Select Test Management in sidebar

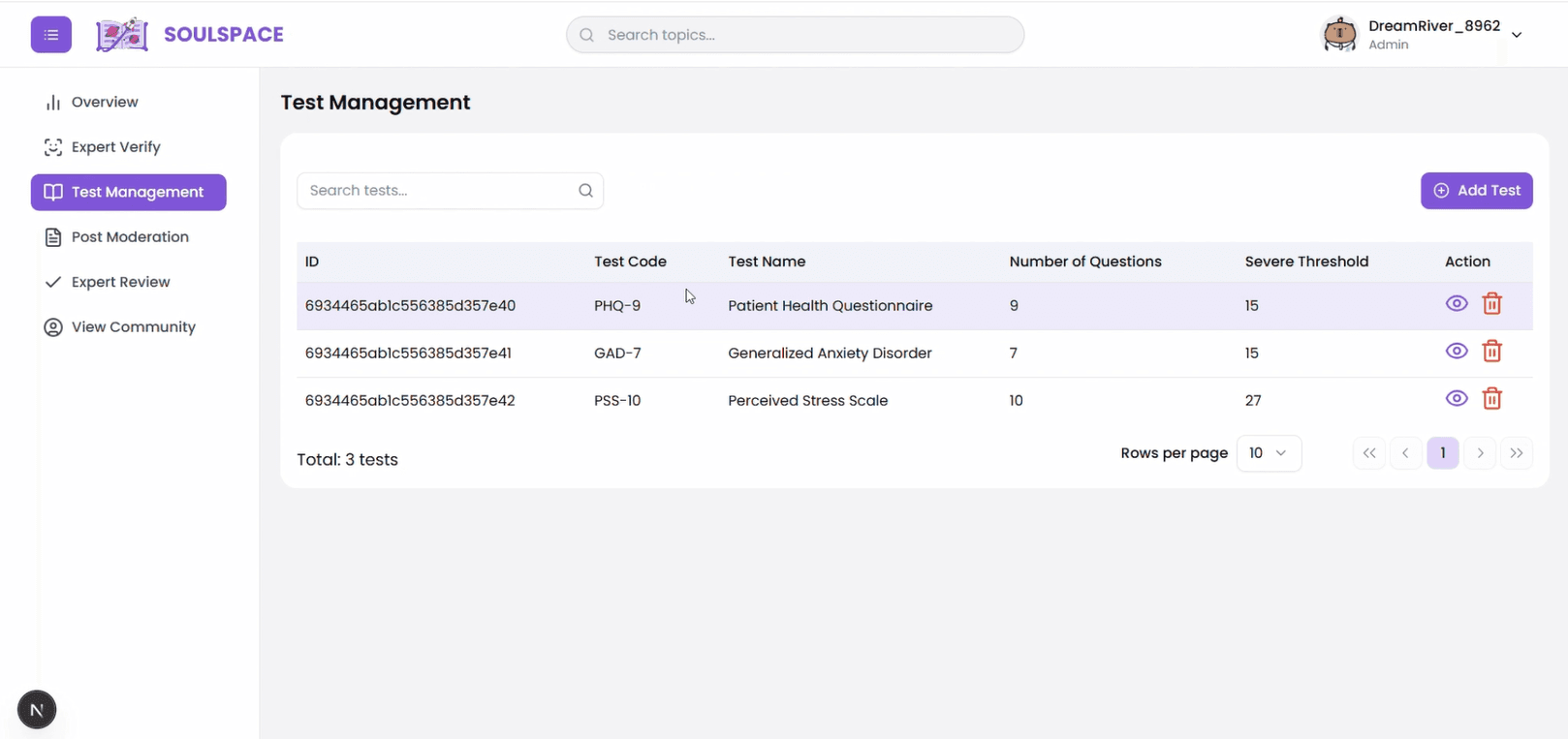[129, 192]
